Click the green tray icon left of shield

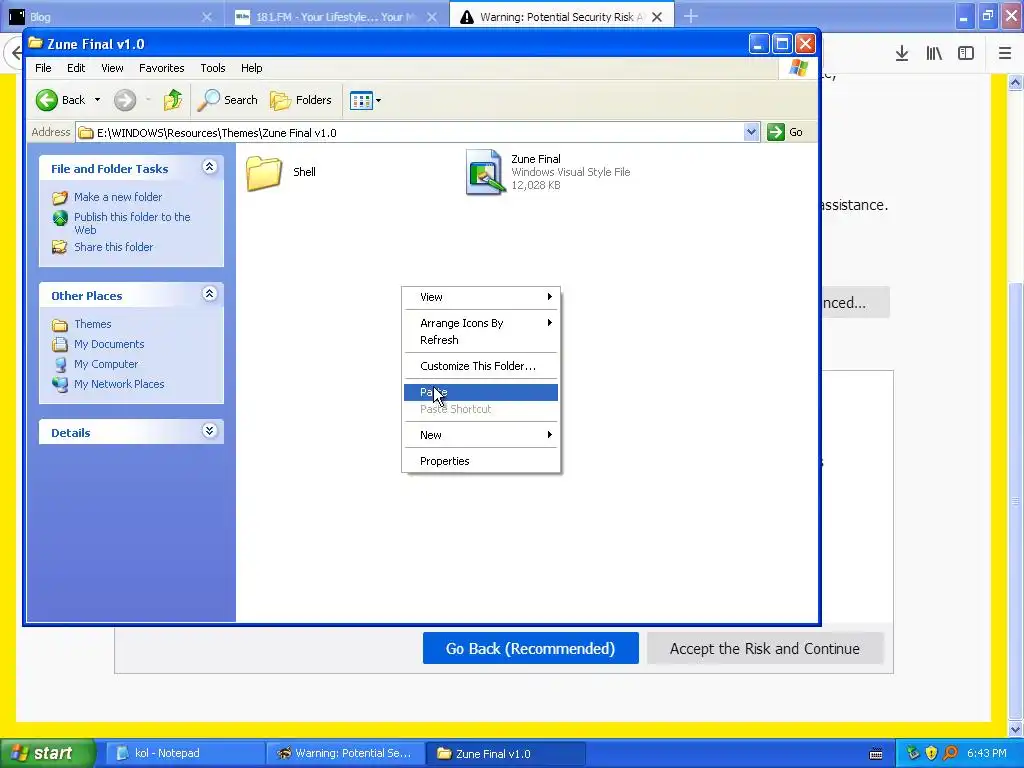[x=913, y=754]
